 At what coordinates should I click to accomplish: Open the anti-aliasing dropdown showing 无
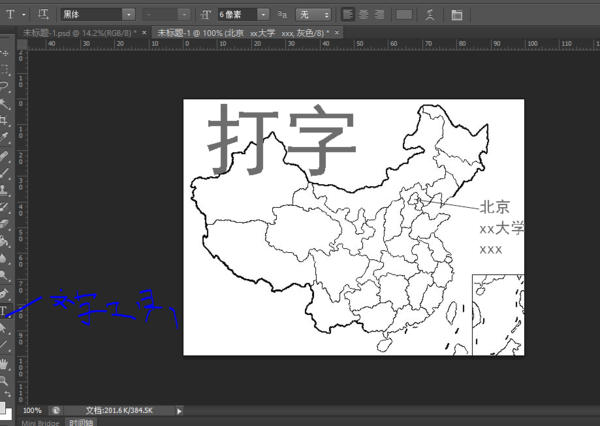pos(313,15)
